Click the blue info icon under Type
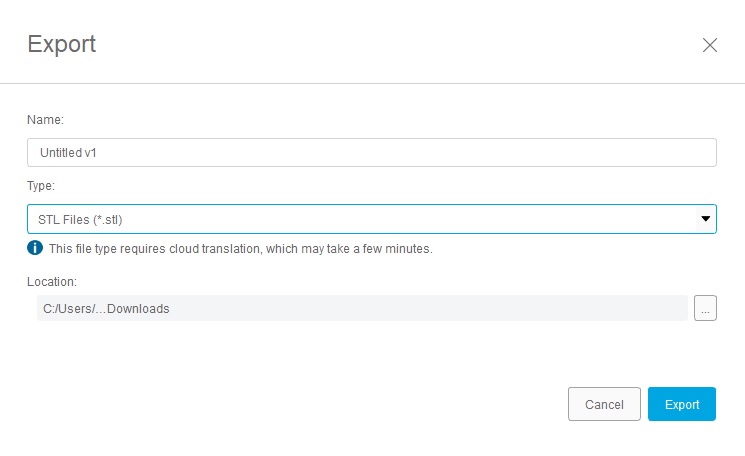Viewport: 745px width, 456px height. 35,248
